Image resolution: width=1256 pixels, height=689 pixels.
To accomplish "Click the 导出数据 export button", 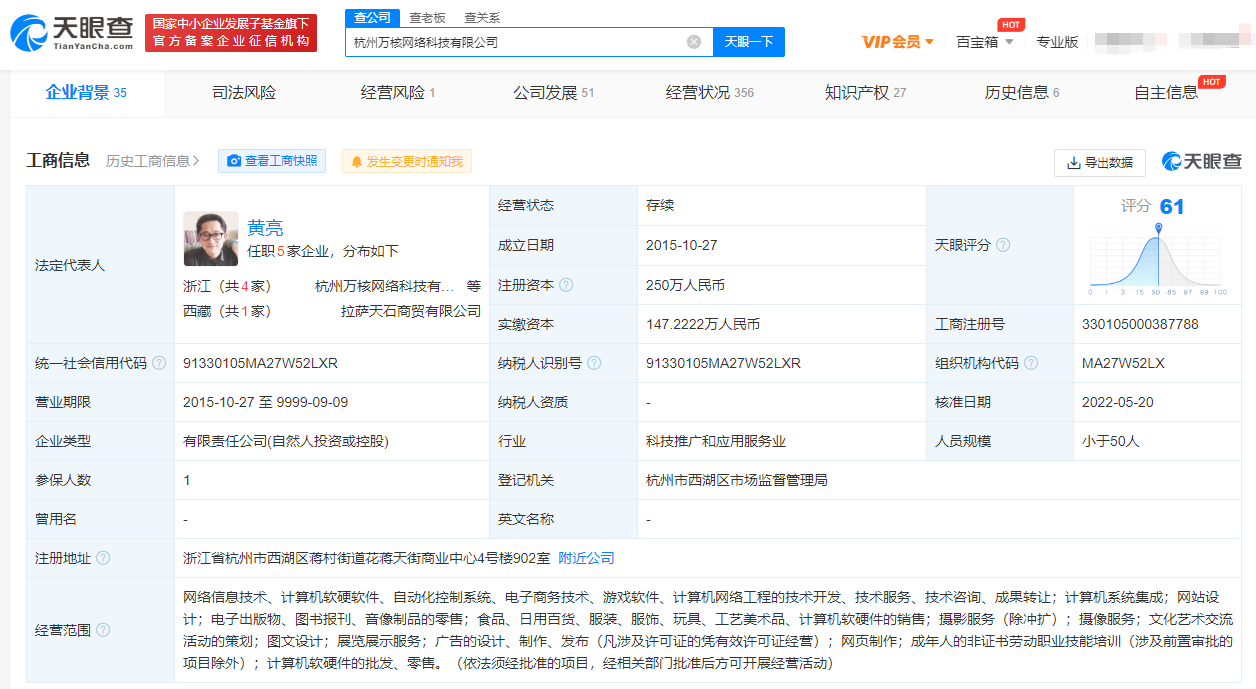I will tap(1100, 162).
